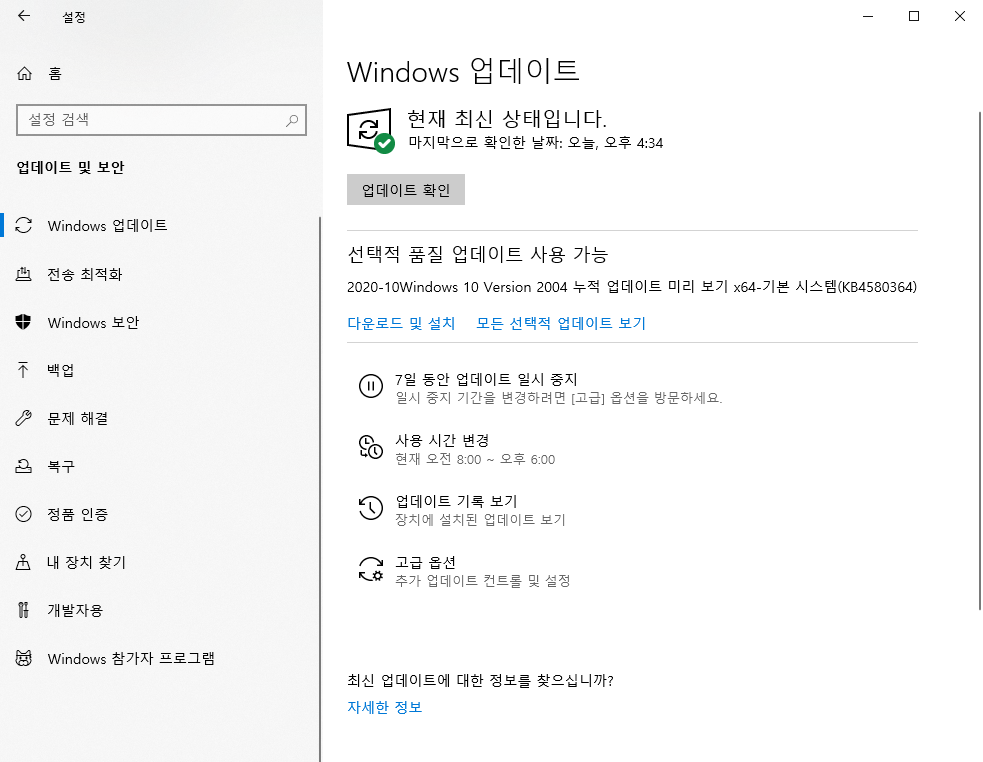Screen dimensions: 983x762
Task: Click 최신 업데이트에 대한 정보를 찾으십니까 text
Action: click(x=480, y=680)
